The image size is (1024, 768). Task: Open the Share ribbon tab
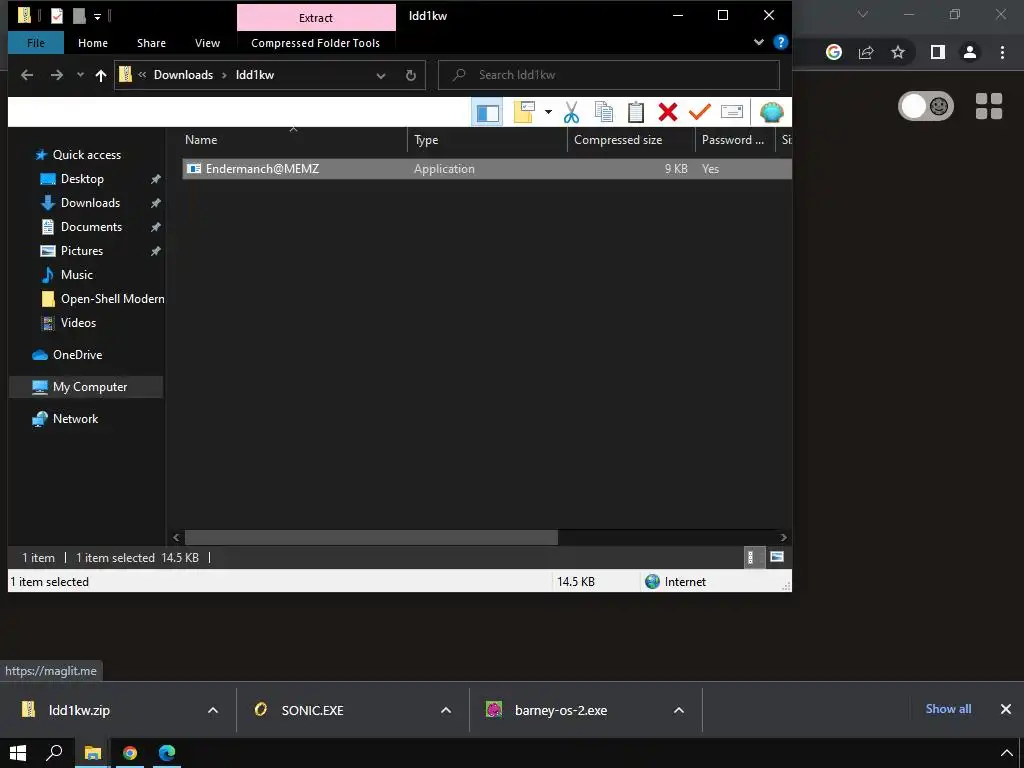tap(152, 43)
